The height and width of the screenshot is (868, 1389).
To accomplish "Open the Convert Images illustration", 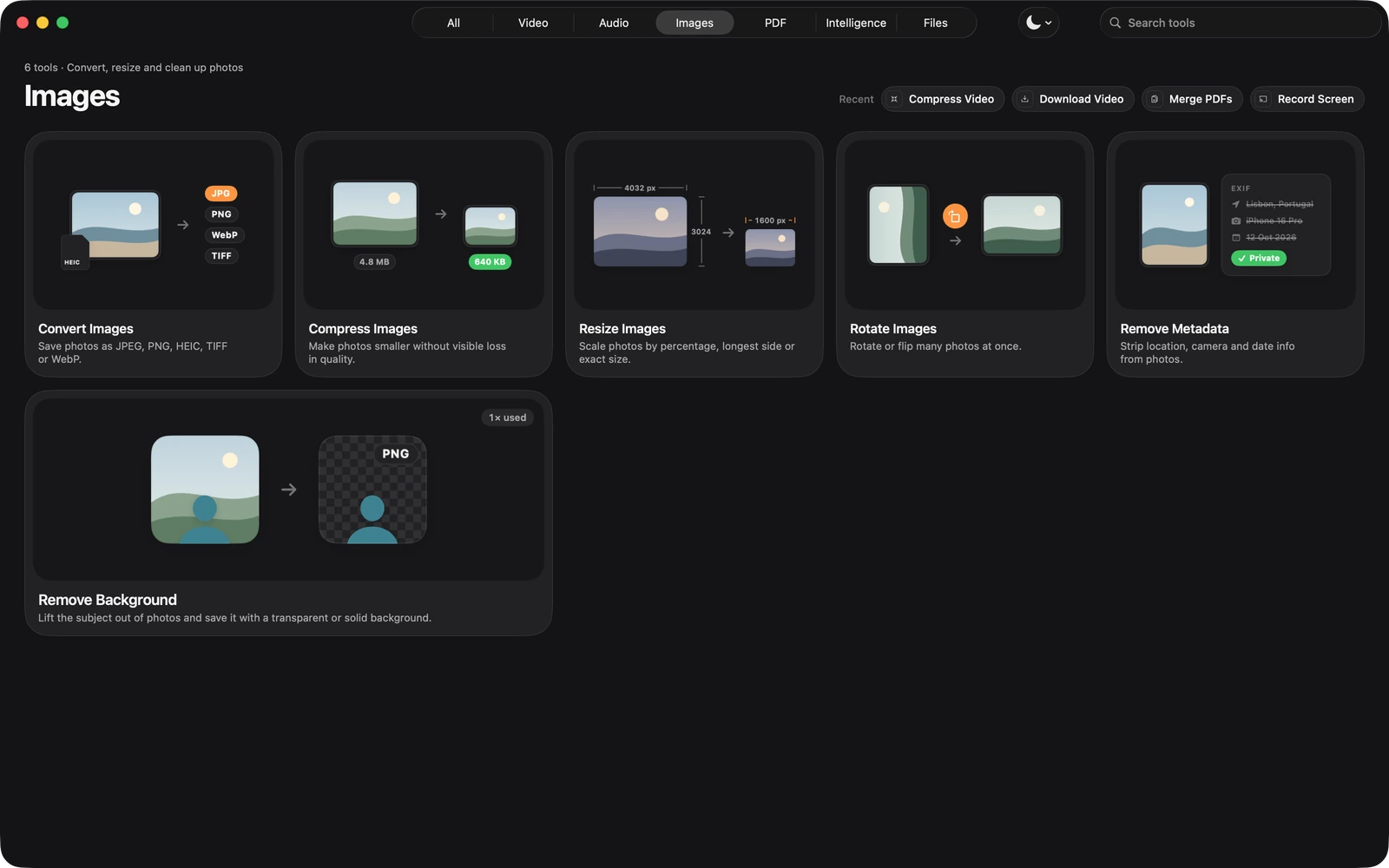I will (x=154, y=224).
